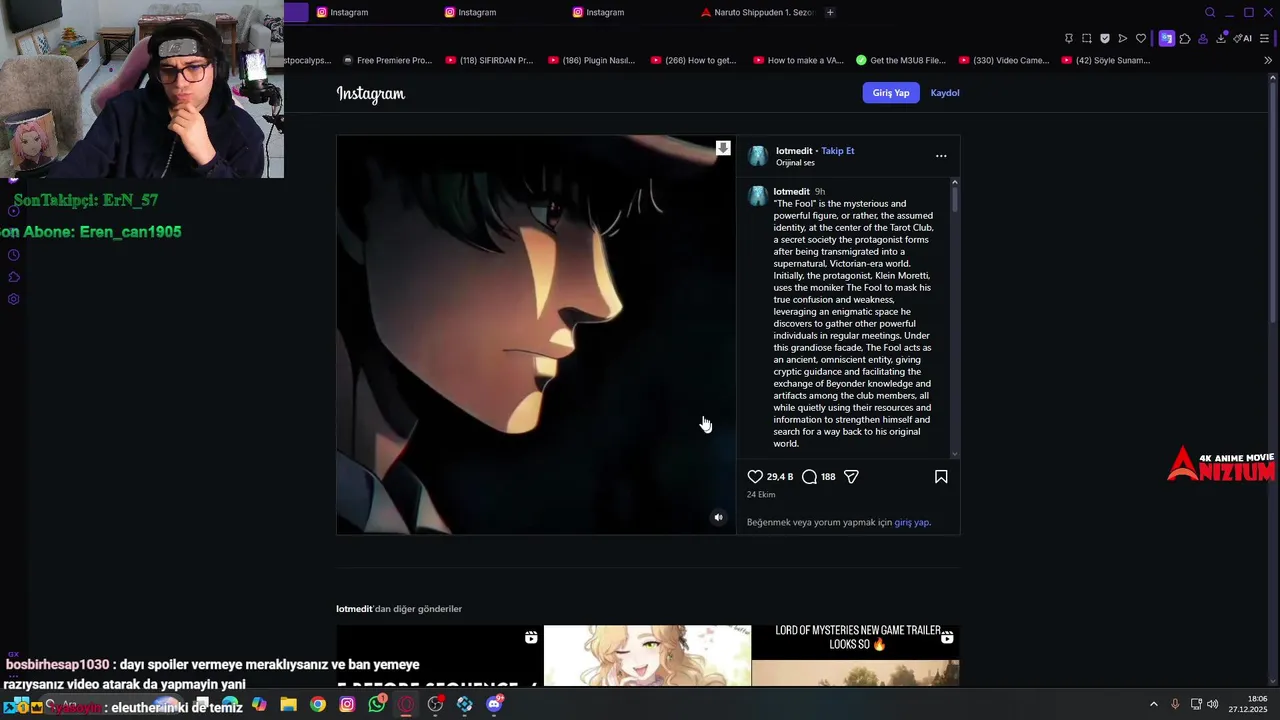
Task: Add page to bookmarks with heart icon
Action: pos(1141,38)
